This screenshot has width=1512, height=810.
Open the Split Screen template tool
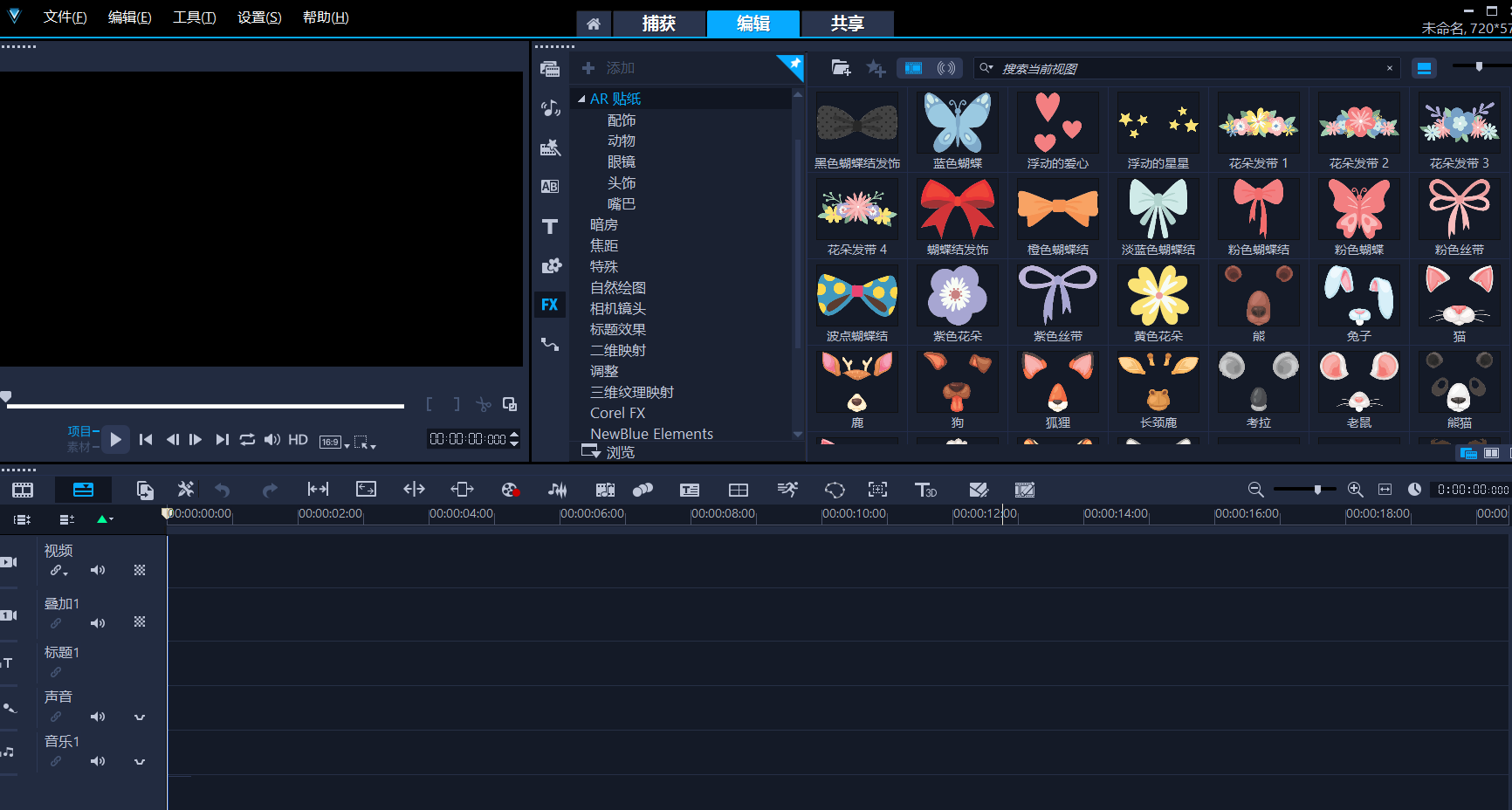[738, 490]
